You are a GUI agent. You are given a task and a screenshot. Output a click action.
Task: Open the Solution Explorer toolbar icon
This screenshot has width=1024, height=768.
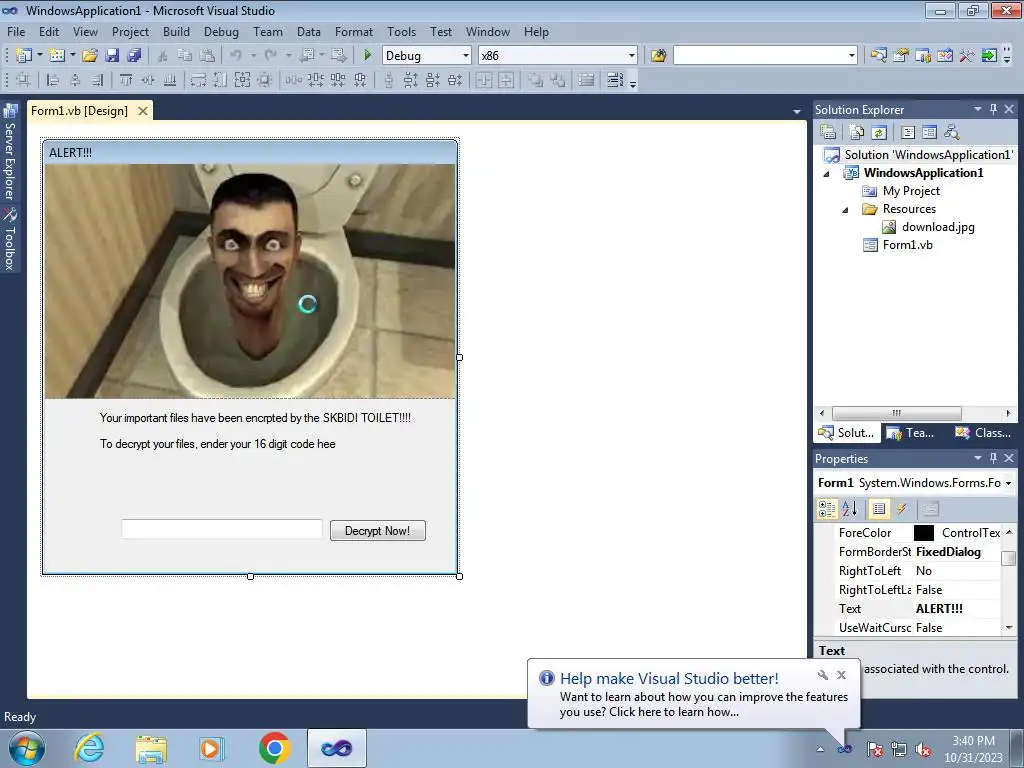point(878,56)
